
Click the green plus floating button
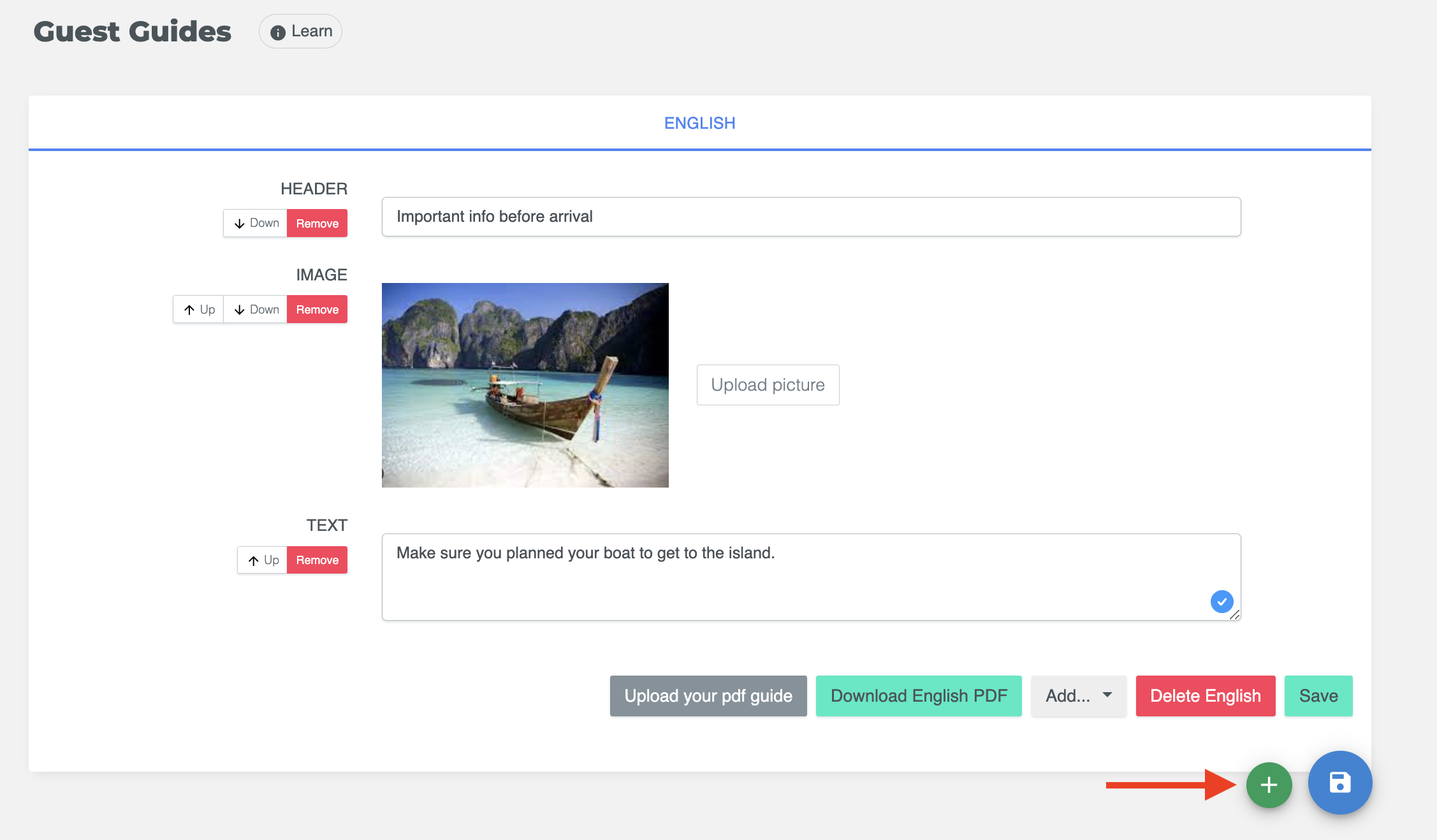coord(1269,785)
